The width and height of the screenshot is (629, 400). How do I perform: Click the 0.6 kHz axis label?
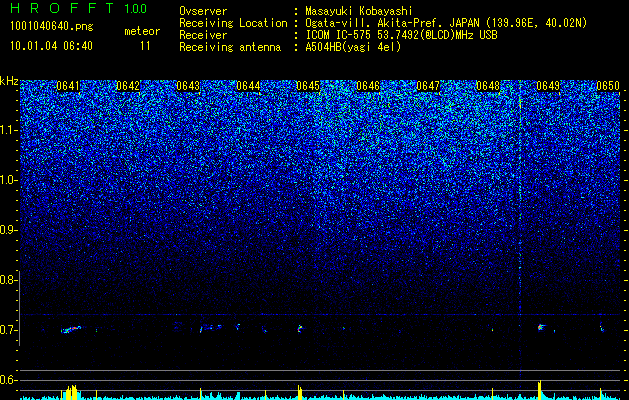(9, 380)
